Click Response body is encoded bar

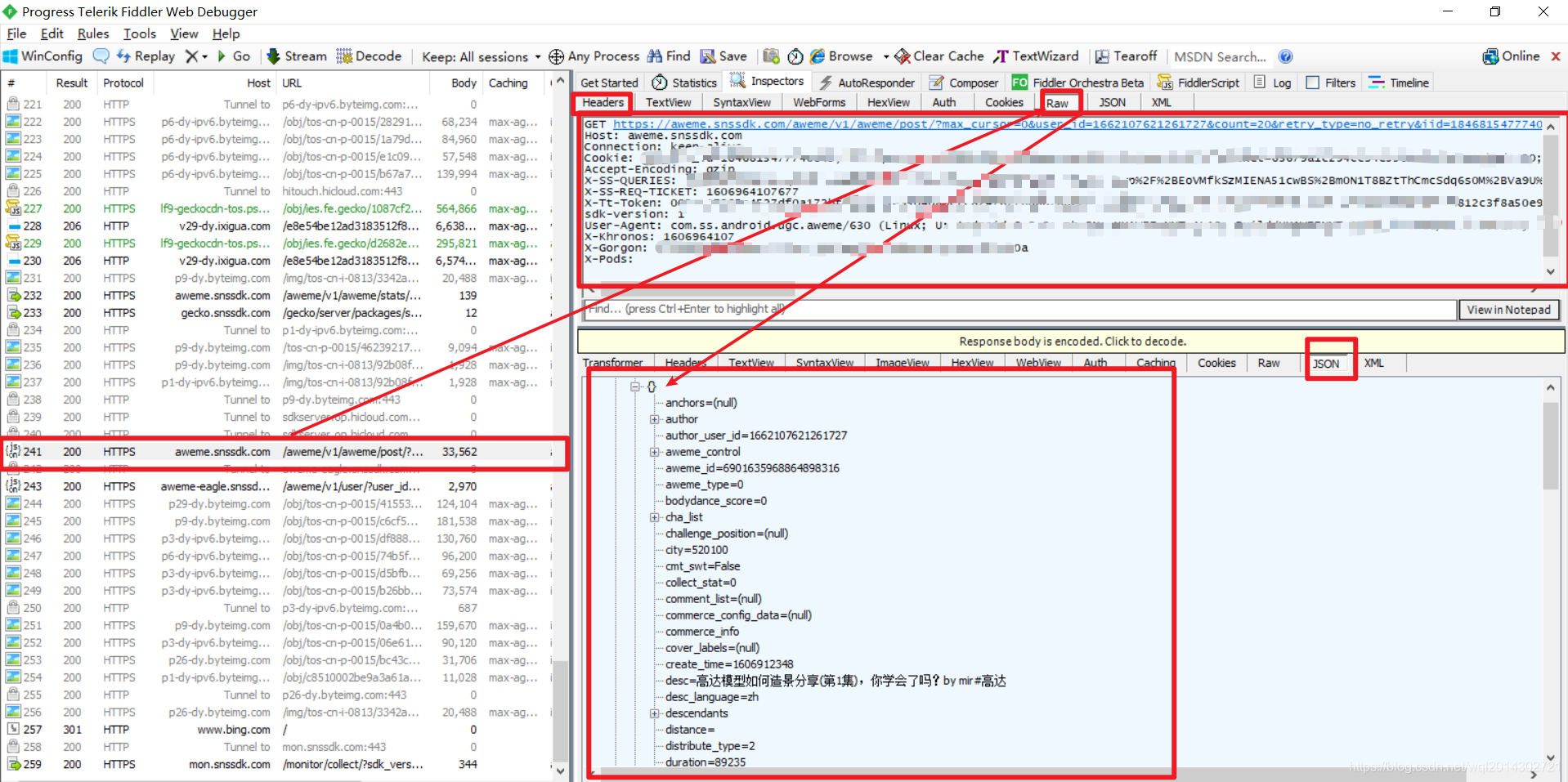[x=1072, y=341]
